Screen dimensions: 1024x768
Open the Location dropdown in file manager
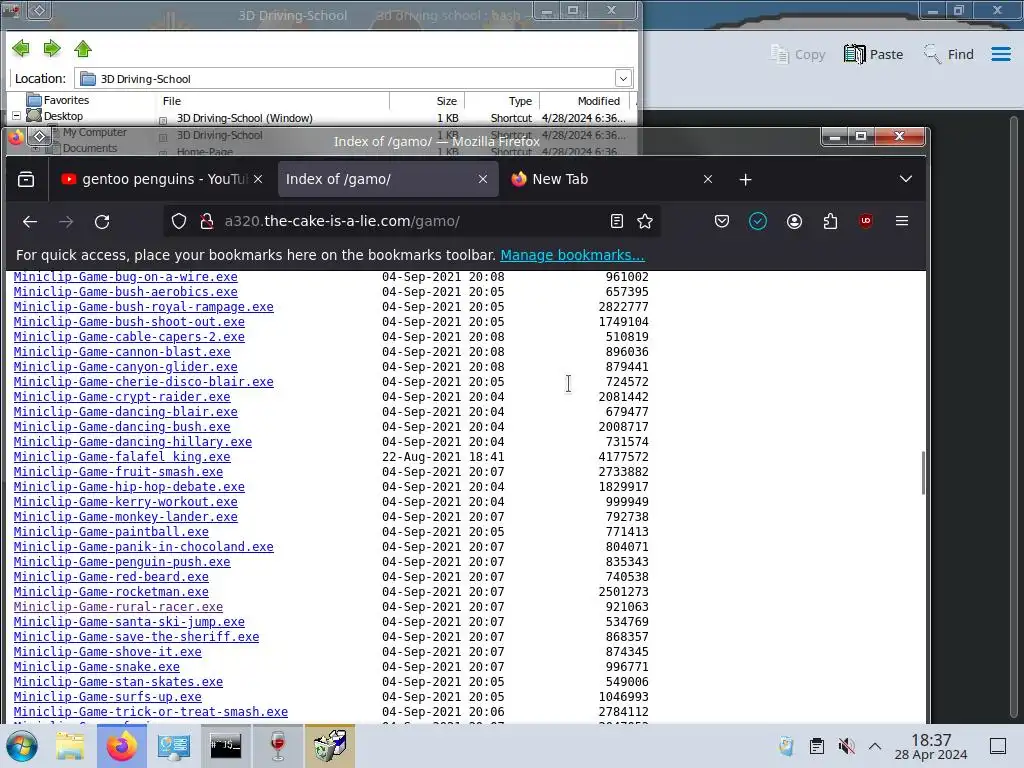[623, 78]
